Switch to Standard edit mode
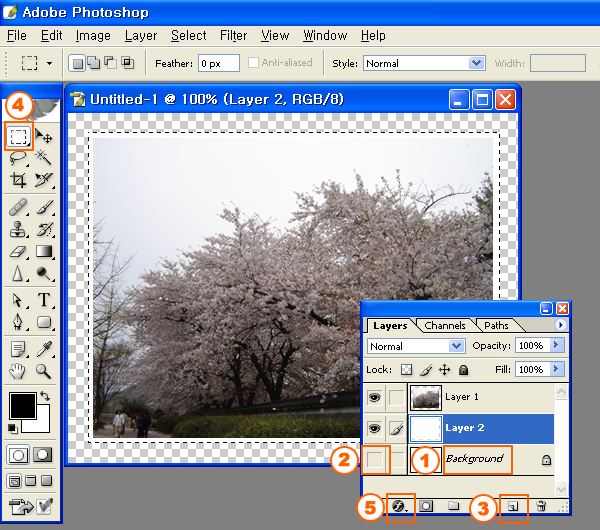600x530 pixels. (18, 455)
